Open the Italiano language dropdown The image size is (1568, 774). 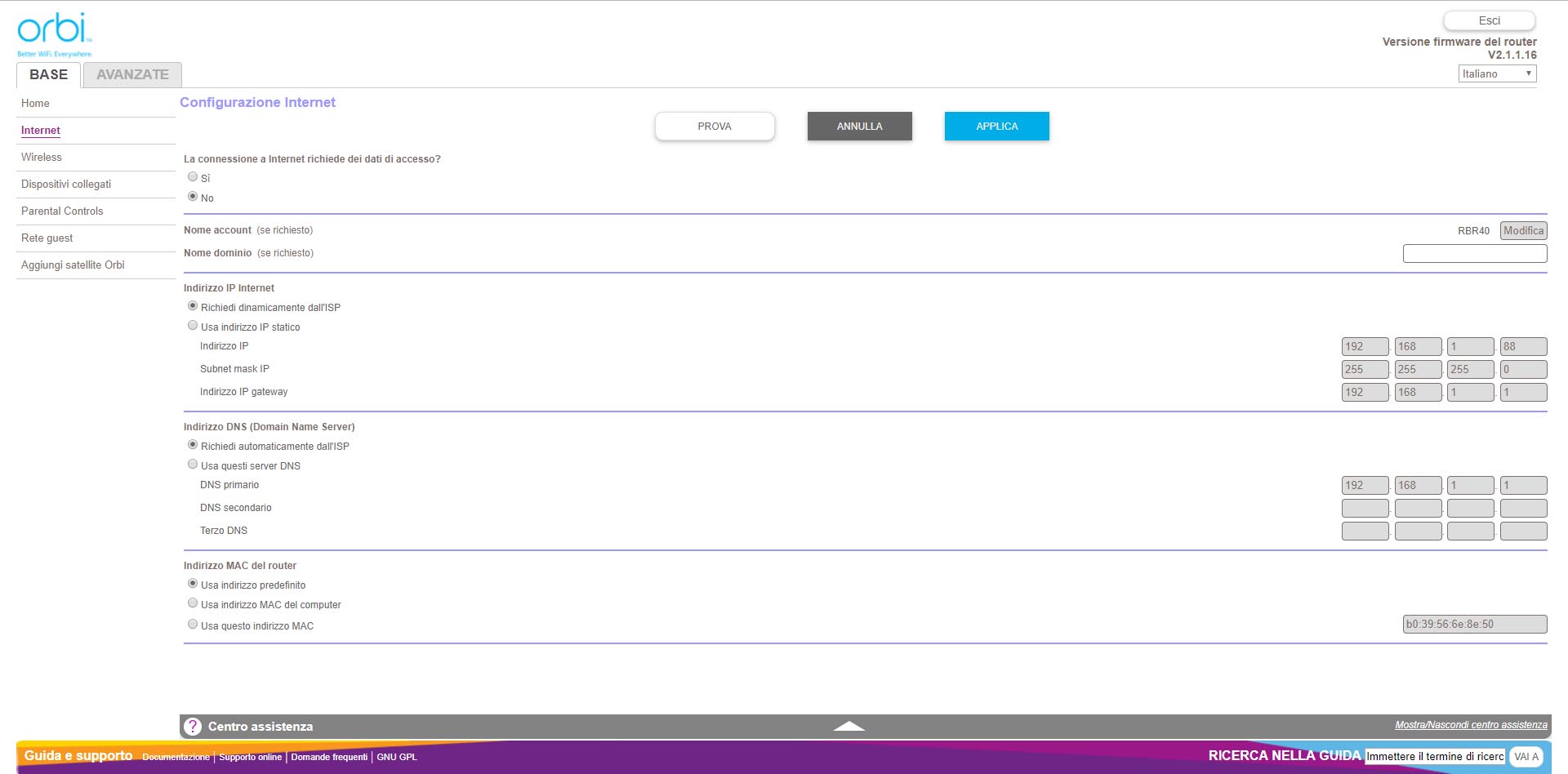point(1496,73)
